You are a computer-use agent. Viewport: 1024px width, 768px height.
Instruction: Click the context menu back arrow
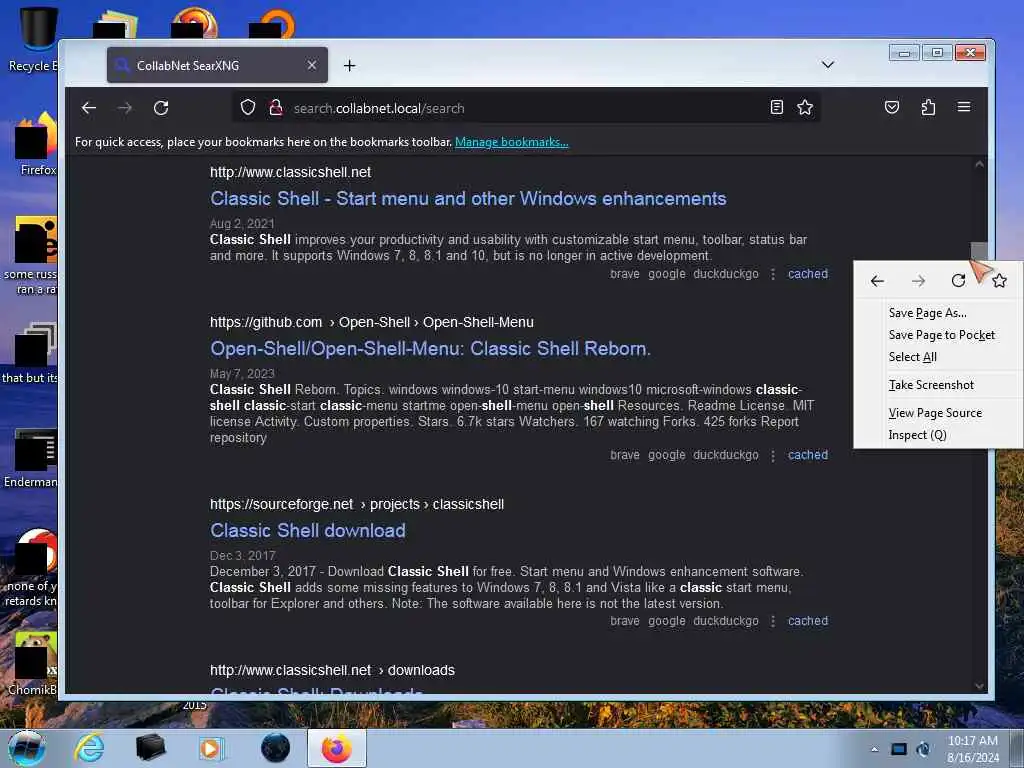point(877,281)
